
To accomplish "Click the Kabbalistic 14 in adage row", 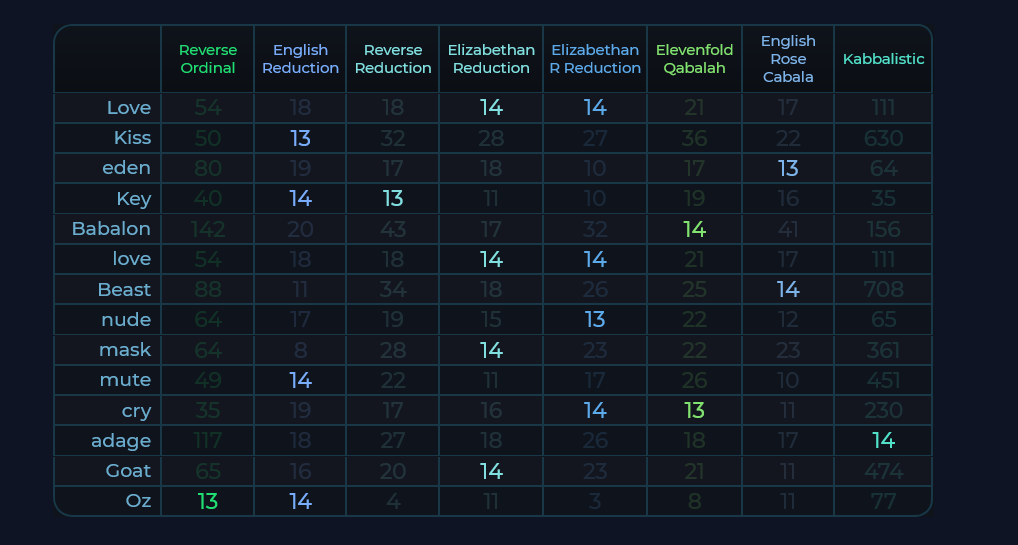I will click(884, 441).
